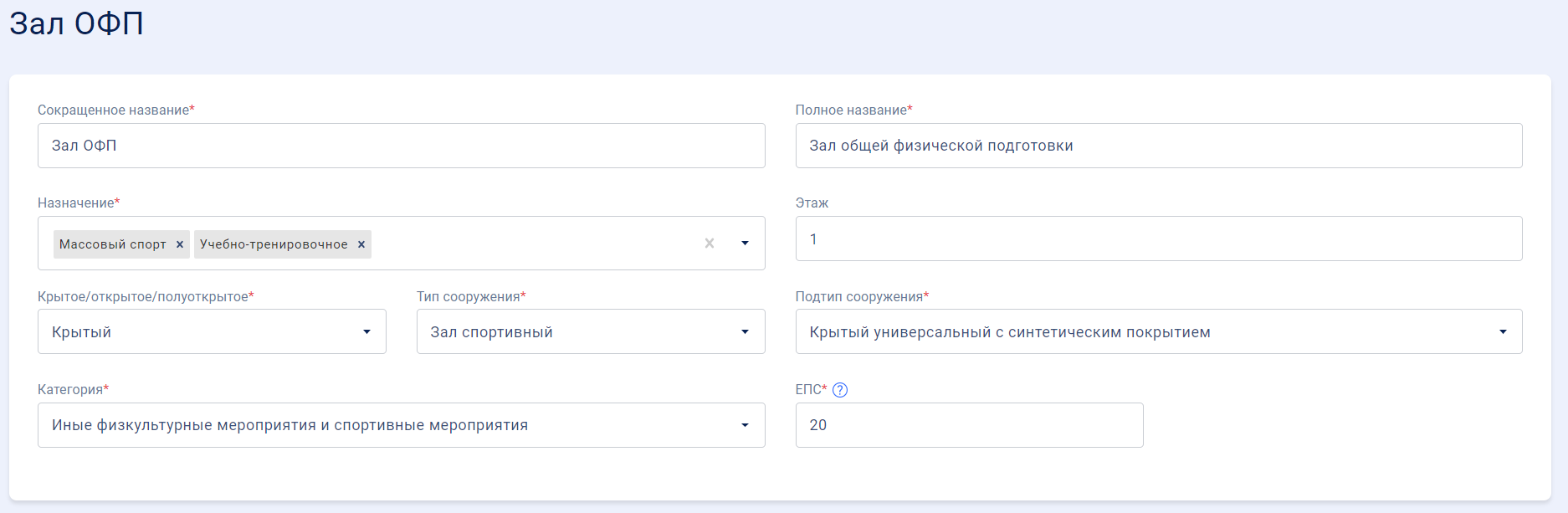Screen dimensions: 1568x513
Task: Focus the Этаж input field
Action: tap(1159, 239)
